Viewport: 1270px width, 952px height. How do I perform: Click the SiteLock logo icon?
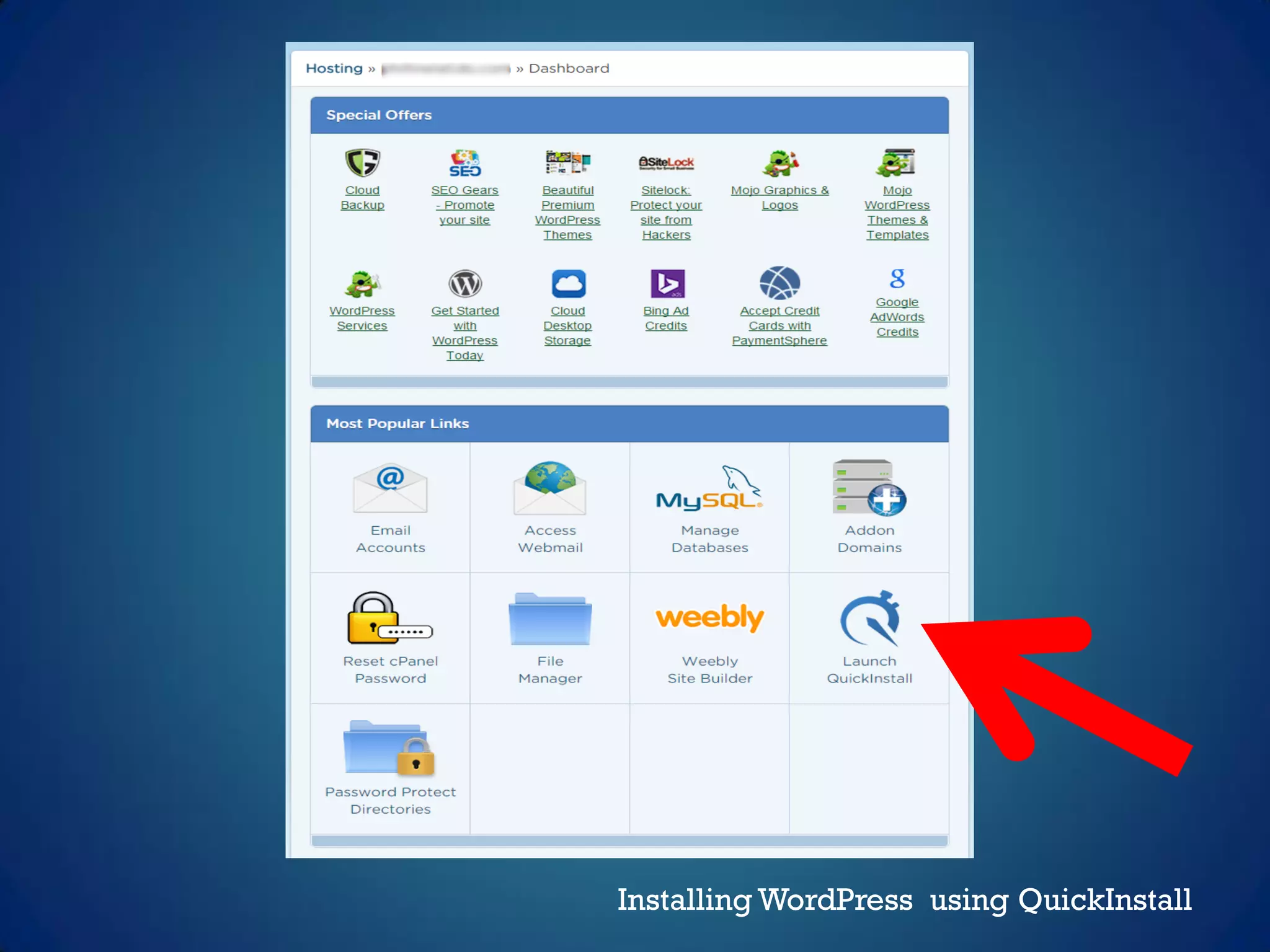point(666,163)
